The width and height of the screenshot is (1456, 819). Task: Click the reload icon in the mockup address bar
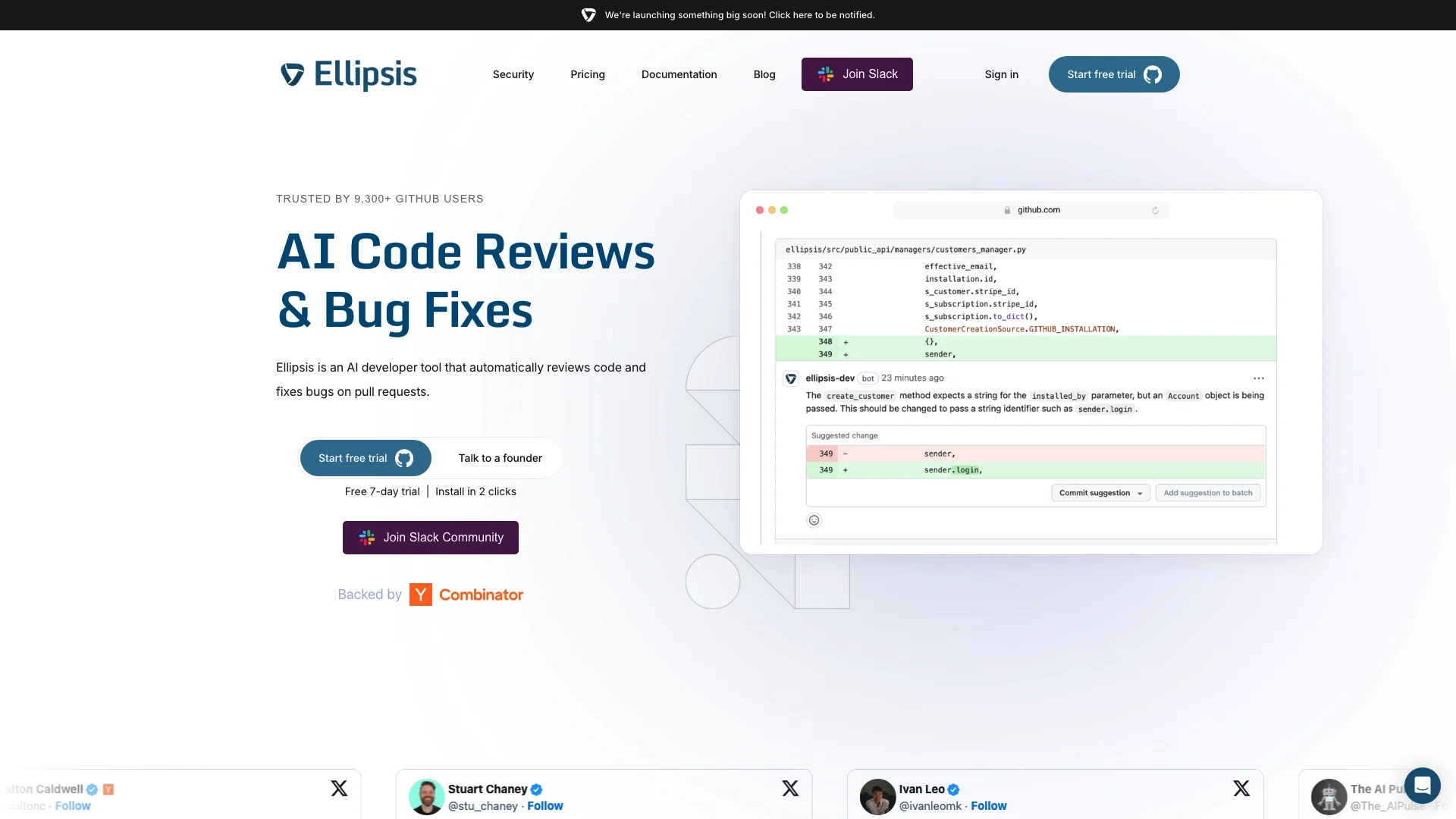pyautogui.click(x=1155, y=211)
